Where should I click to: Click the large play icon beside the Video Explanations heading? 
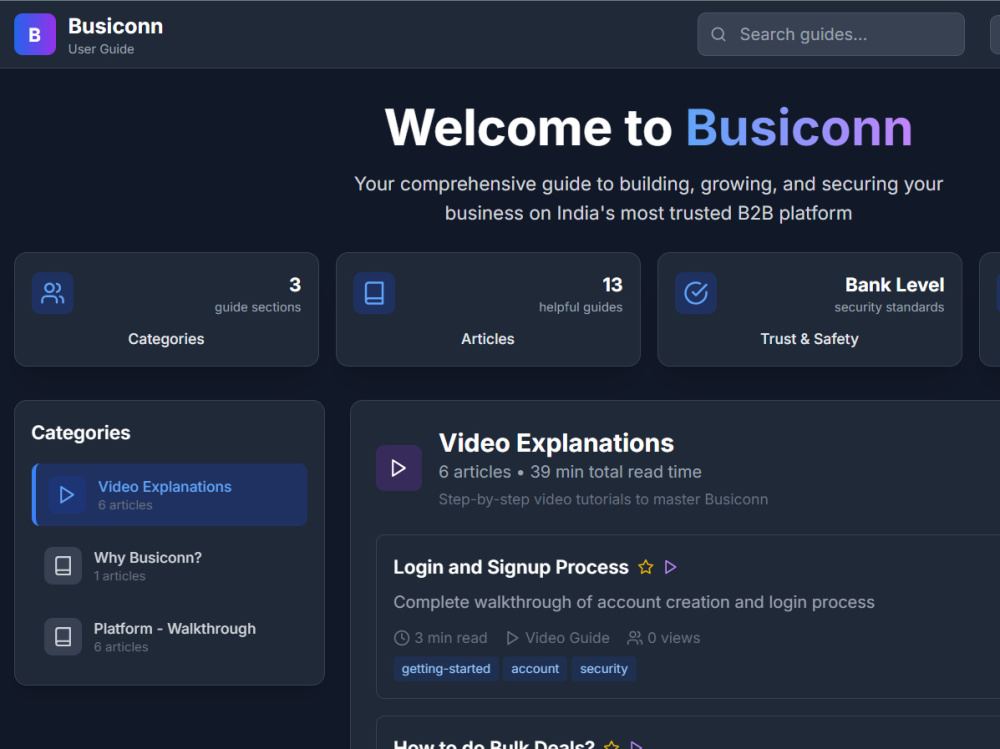pos(399,468)
